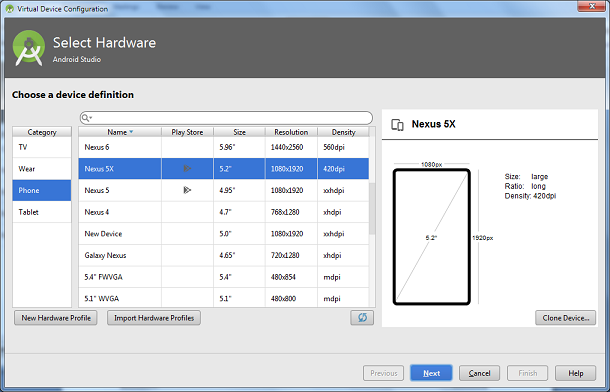The image size is (610, 392).
Task: Click the 560dpi density cell
Action: 343,147
